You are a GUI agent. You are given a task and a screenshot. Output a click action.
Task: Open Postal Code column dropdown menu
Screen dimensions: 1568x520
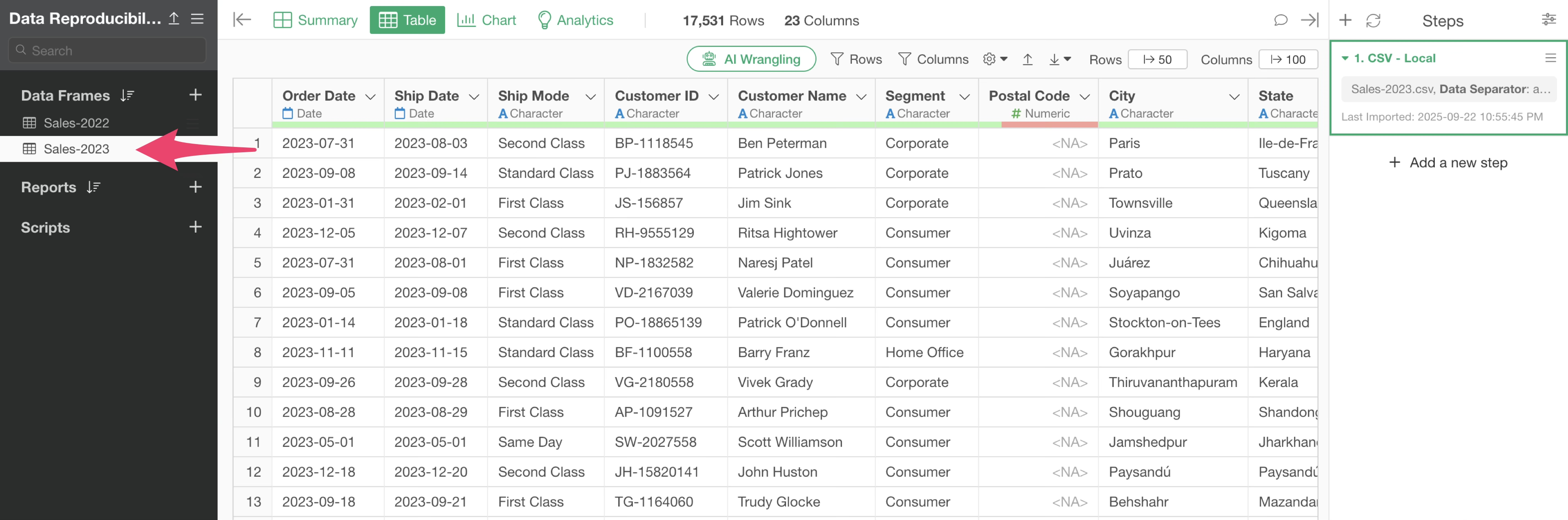tap(1084, 97)
